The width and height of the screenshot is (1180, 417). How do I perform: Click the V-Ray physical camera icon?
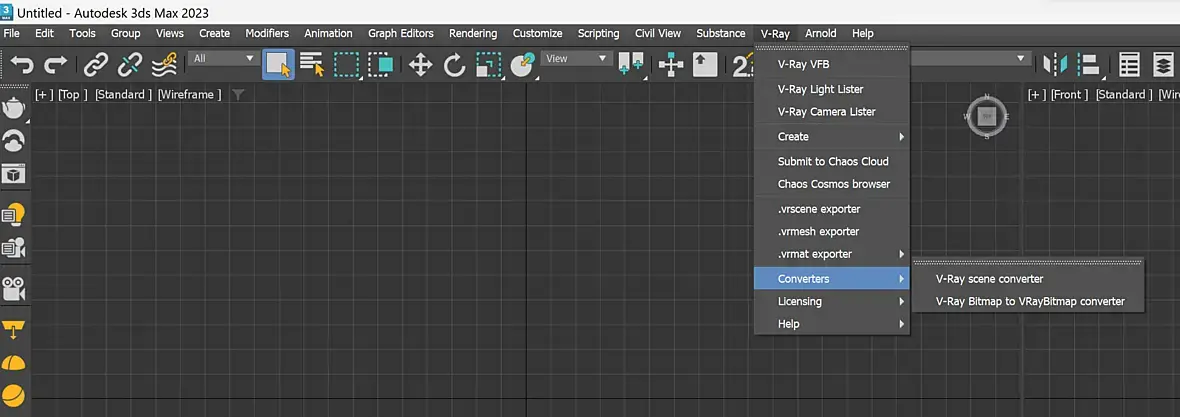pyautogui.click(x=14, y=288)
